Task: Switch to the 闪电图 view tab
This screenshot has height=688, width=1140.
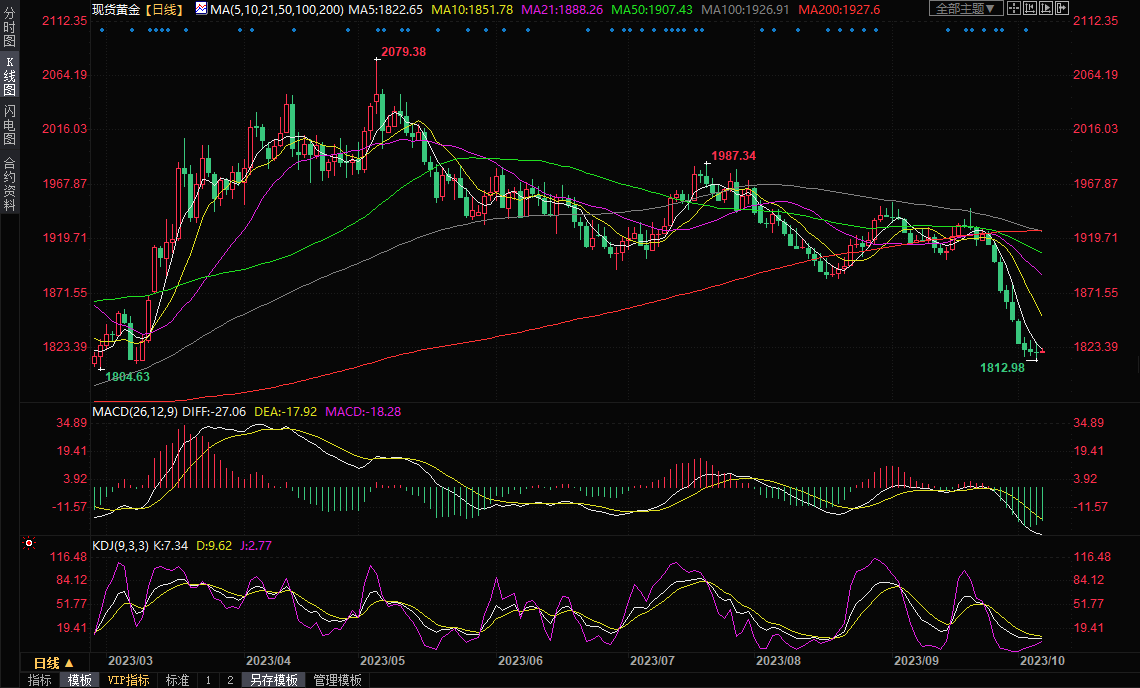Action: pos(9,125)
